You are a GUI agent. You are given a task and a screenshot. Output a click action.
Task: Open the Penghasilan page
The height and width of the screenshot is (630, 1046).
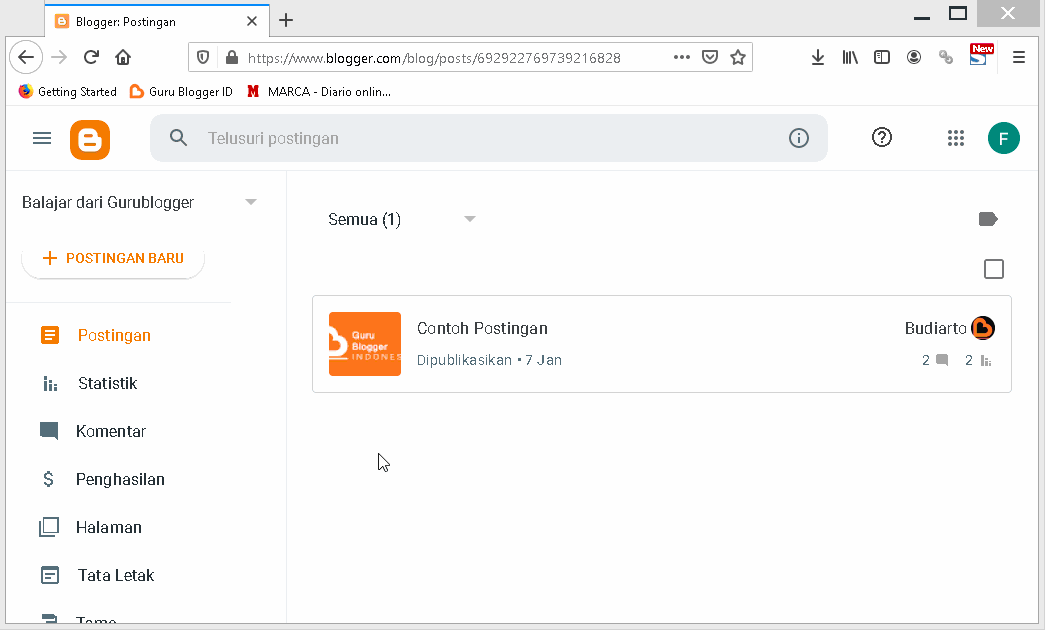point(119,479)
